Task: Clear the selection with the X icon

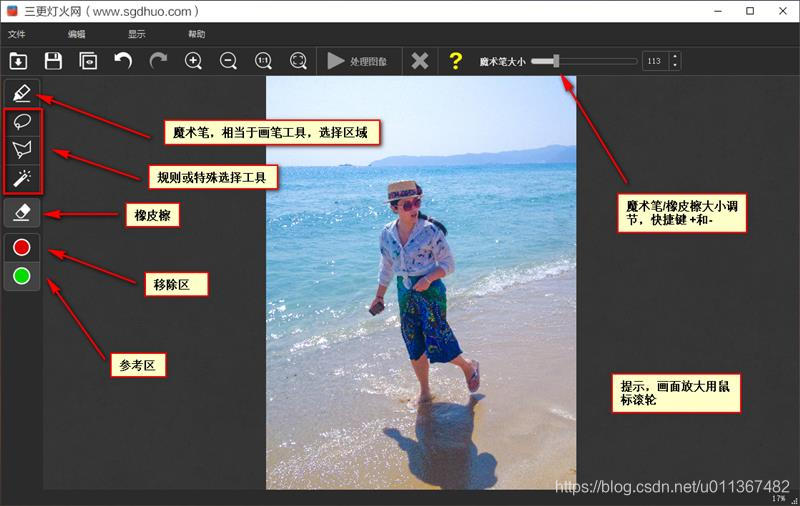Action: click(419, 61)
